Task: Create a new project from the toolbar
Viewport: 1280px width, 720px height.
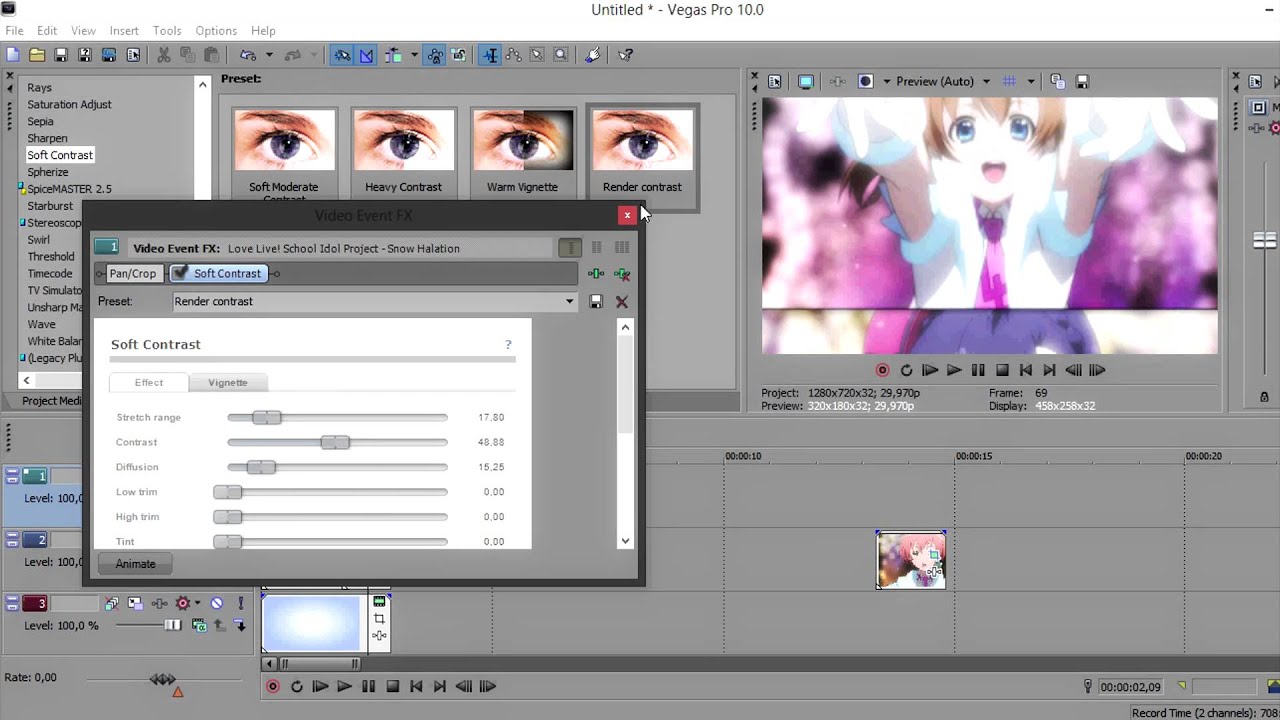Action: 13,55
